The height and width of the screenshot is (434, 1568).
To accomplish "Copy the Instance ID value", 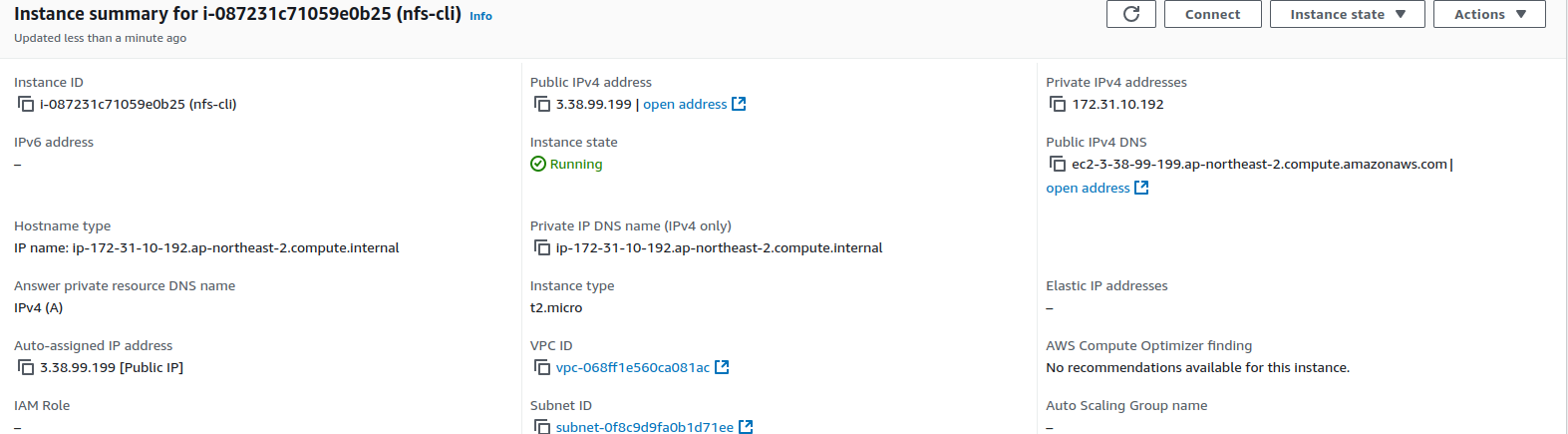I will 26,104.
